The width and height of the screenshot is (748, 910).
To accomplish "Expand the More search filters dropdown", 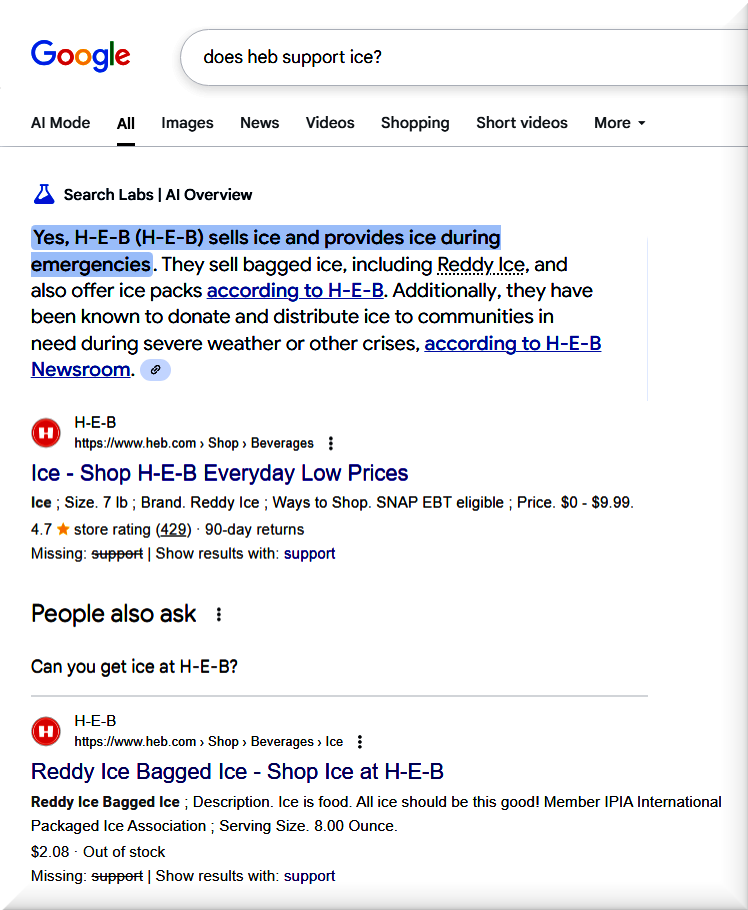I will 619,123.
